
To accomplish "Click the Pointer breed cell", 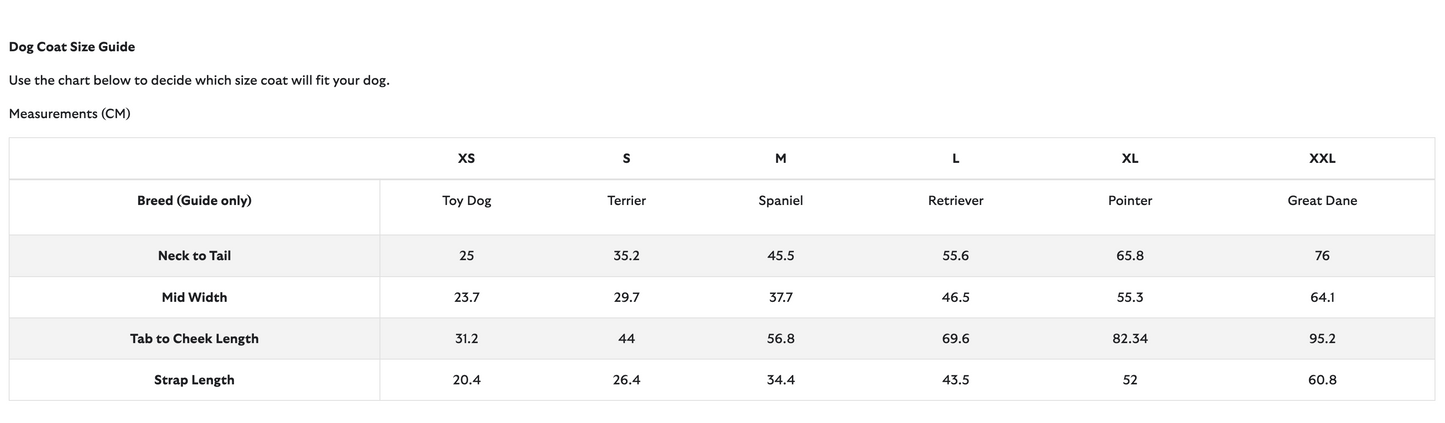I will pos(1130,201).
